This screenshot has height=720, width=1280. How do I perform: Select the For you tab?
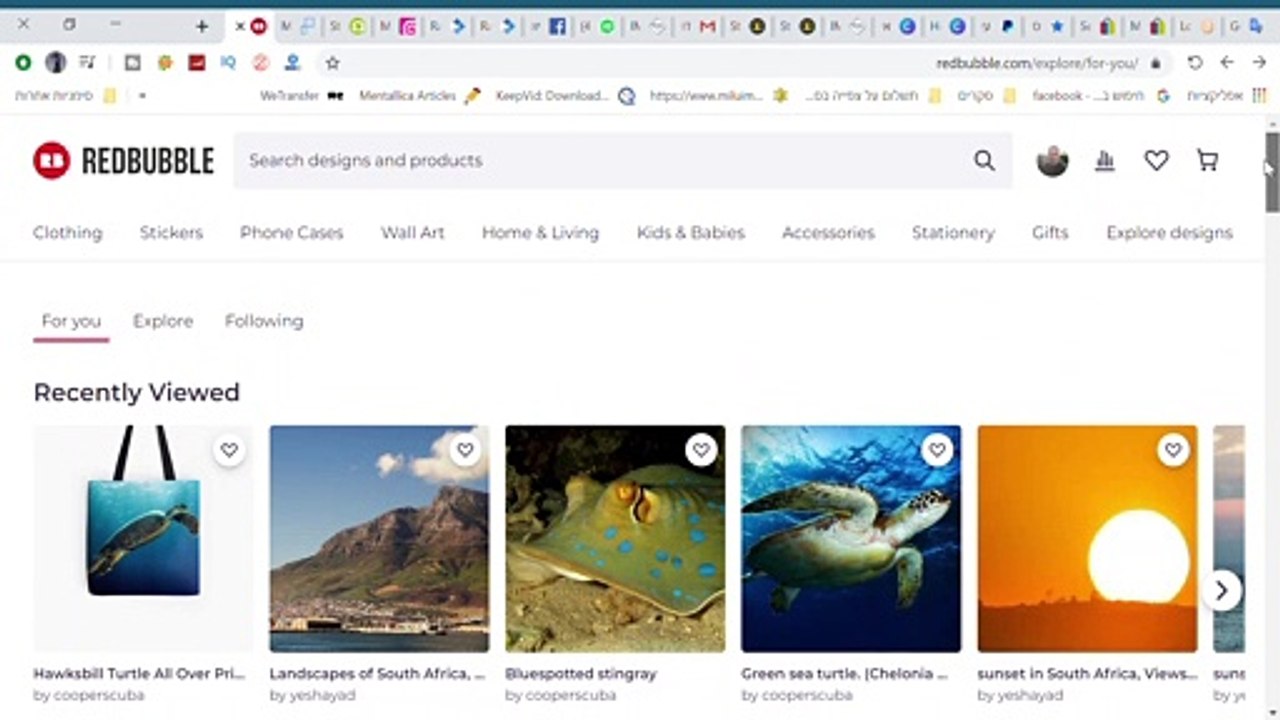pyautogui.click(x=71, y=321)
